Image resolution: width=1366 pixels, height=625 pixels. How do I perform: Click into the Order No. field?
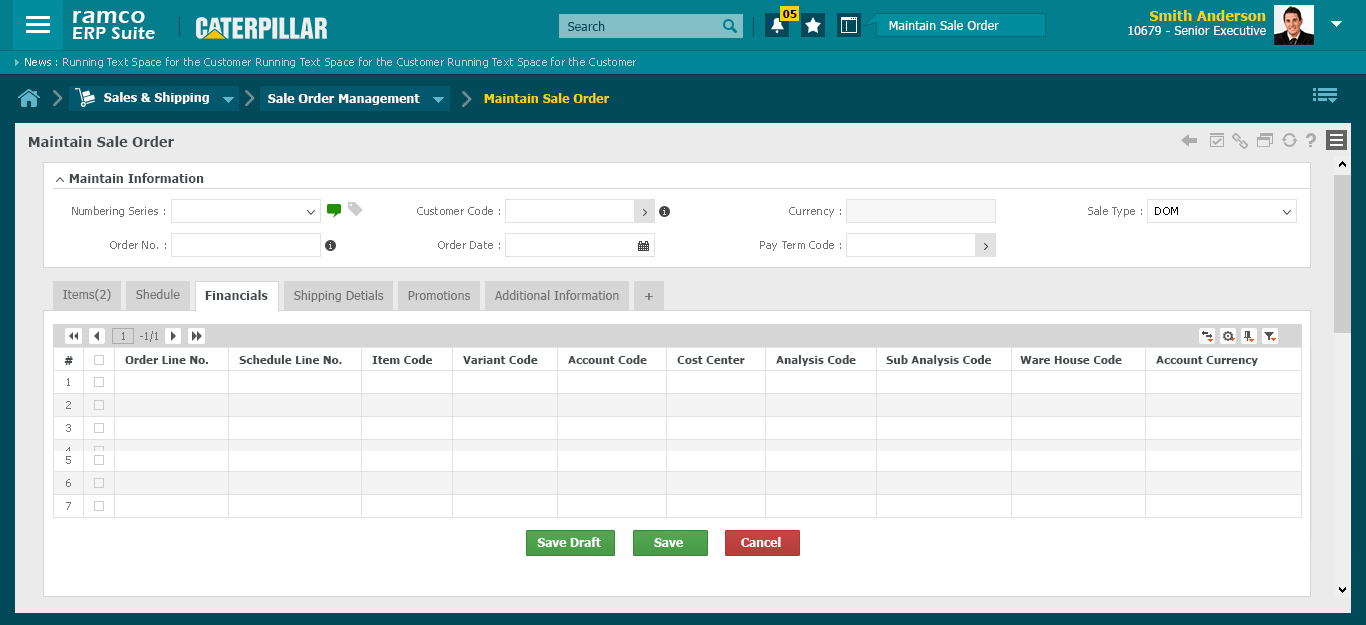coord(246,245)
